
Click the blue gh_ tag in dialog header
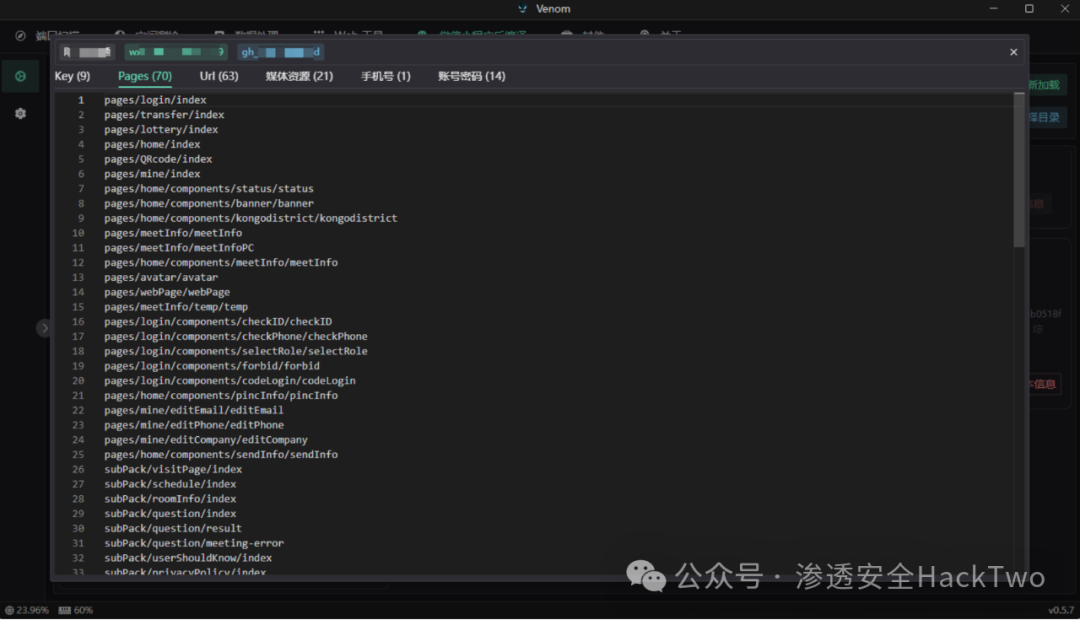tap(280, 52)
